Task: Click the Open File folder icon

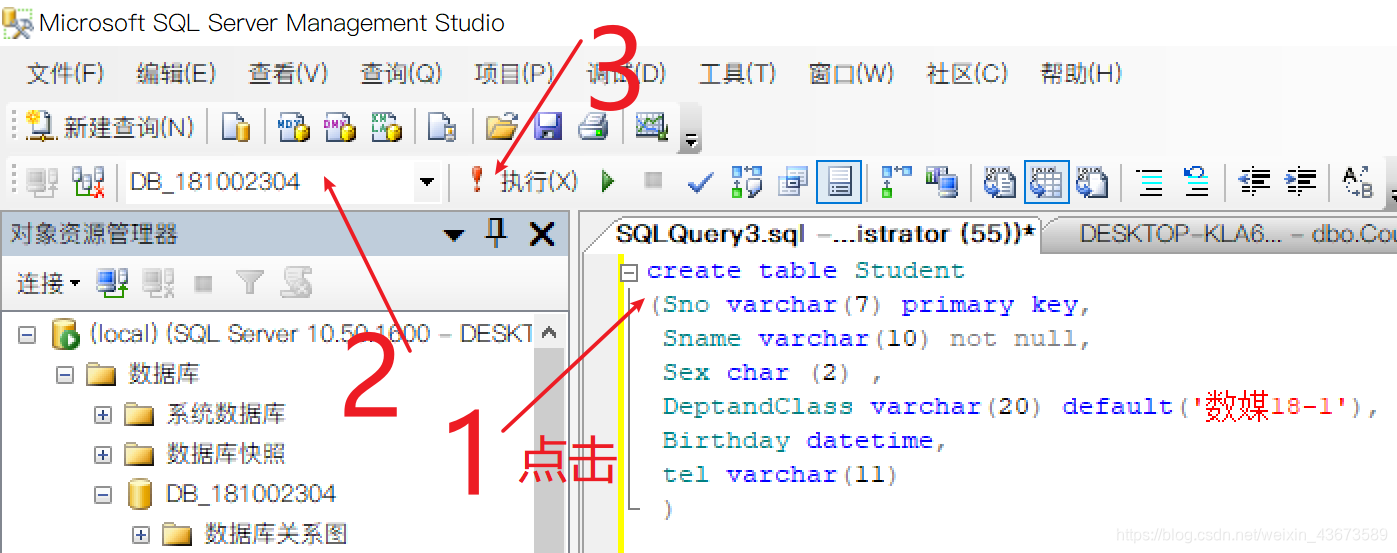Action: point(501,127)
